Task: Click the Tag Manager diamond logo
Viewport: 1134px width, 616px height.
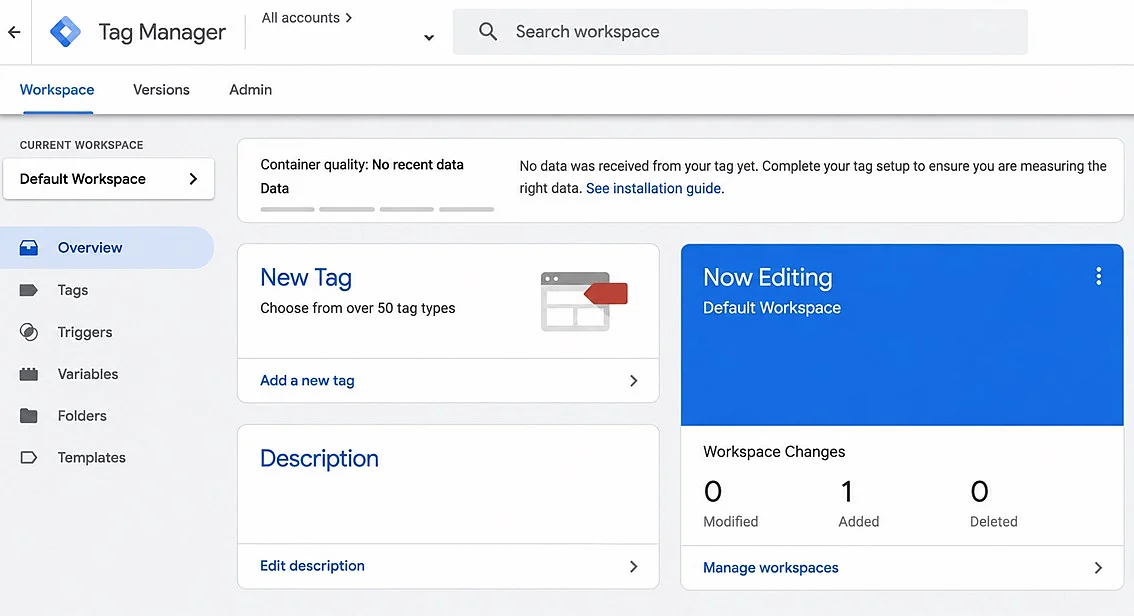Action: tap(65, 32)
